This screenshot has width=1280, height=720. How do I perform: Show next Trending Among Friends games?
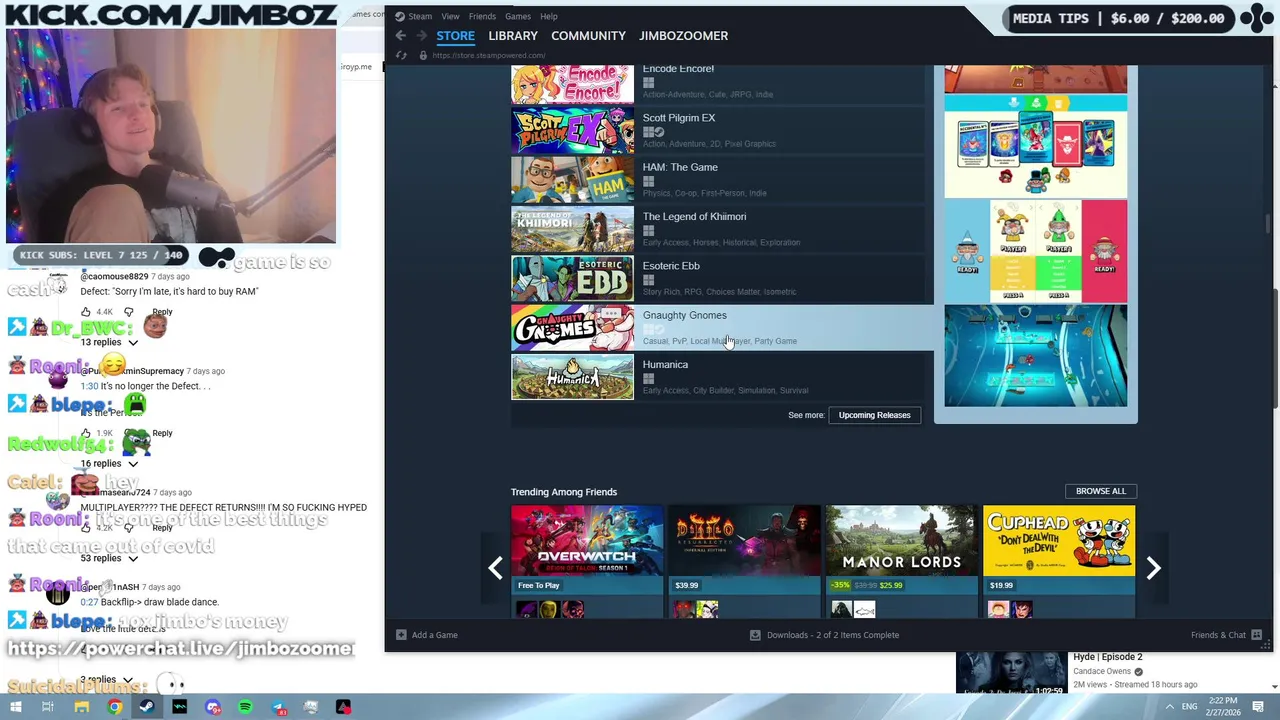(x=1153, y=568)
